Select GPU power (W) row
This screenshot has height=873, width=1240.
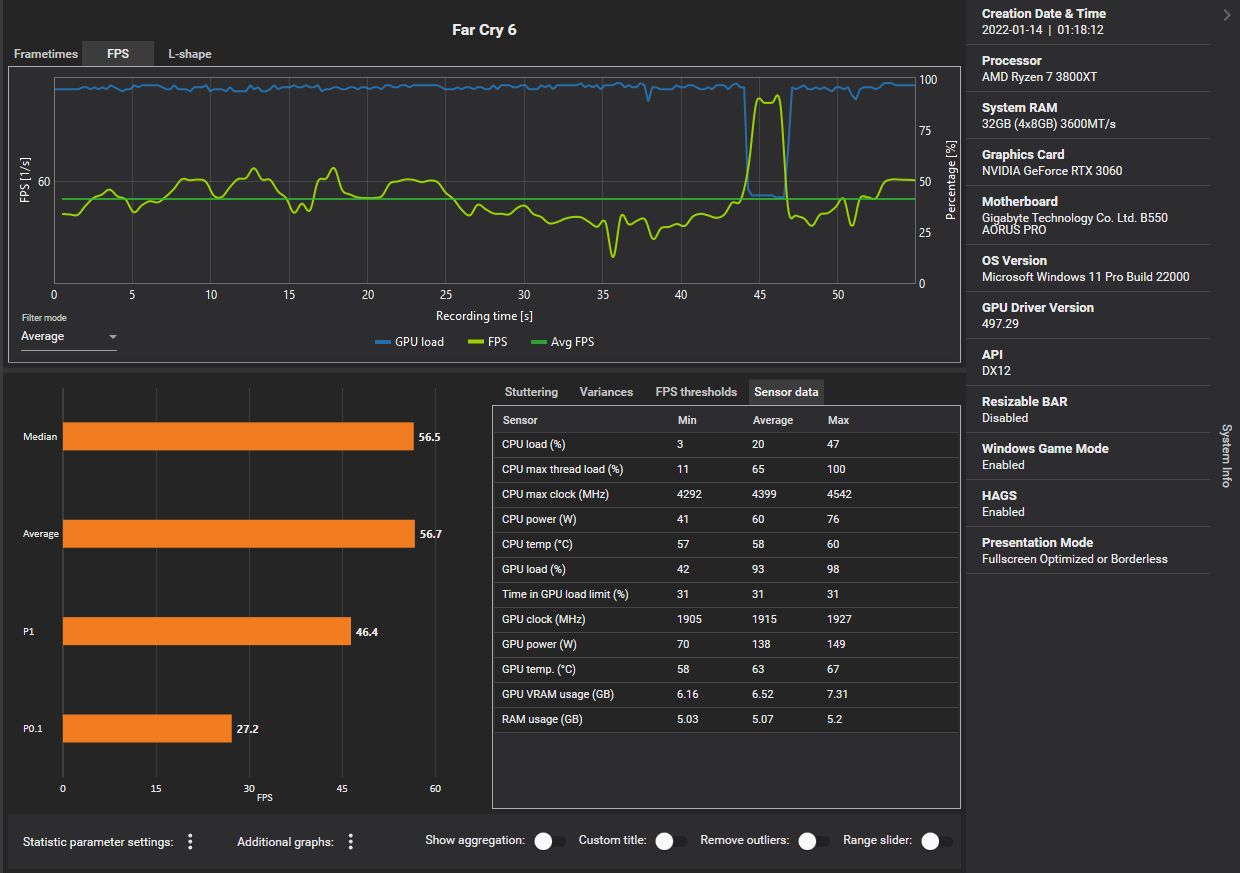[726, 645]
